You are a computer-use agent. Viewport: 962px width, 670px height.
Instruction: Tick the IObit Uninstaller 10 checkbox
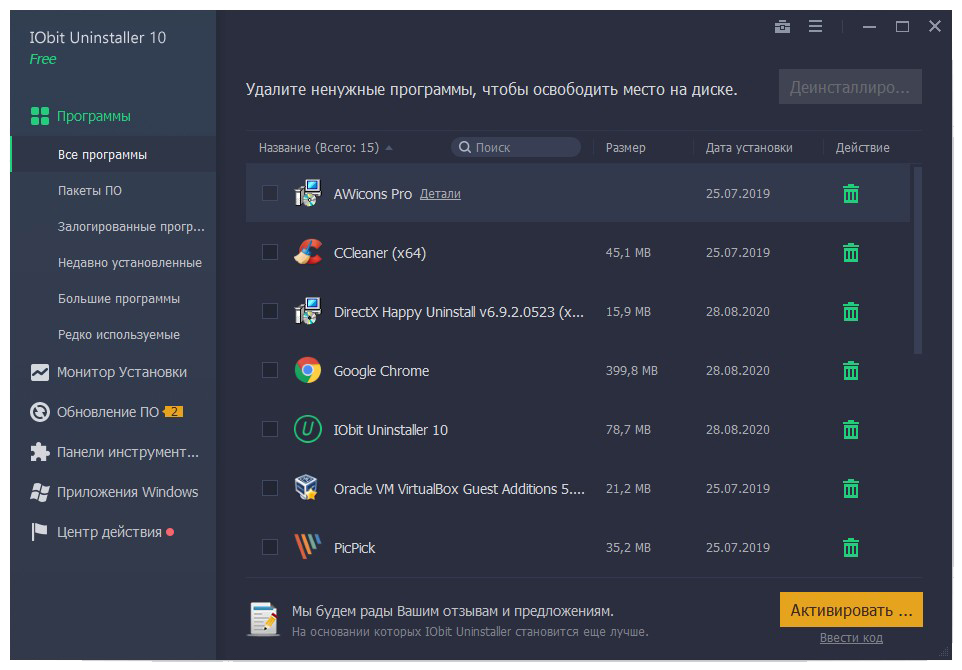(x=270, y=429)
